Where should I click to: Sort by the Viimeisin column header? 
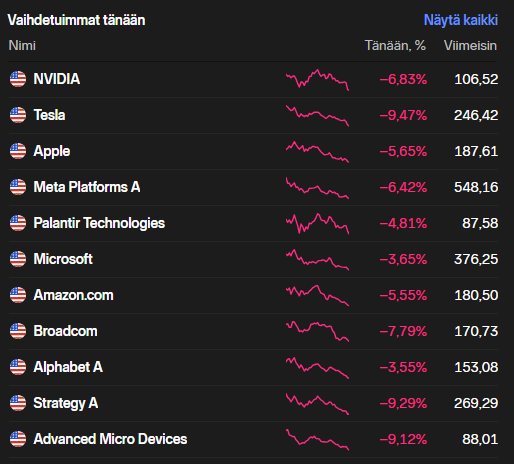(x=470, y=46)
